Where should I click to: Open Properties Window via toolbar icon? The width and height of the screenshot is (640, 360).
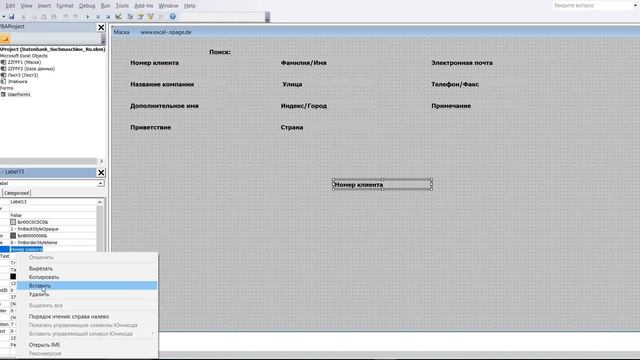tap(140, 17)
